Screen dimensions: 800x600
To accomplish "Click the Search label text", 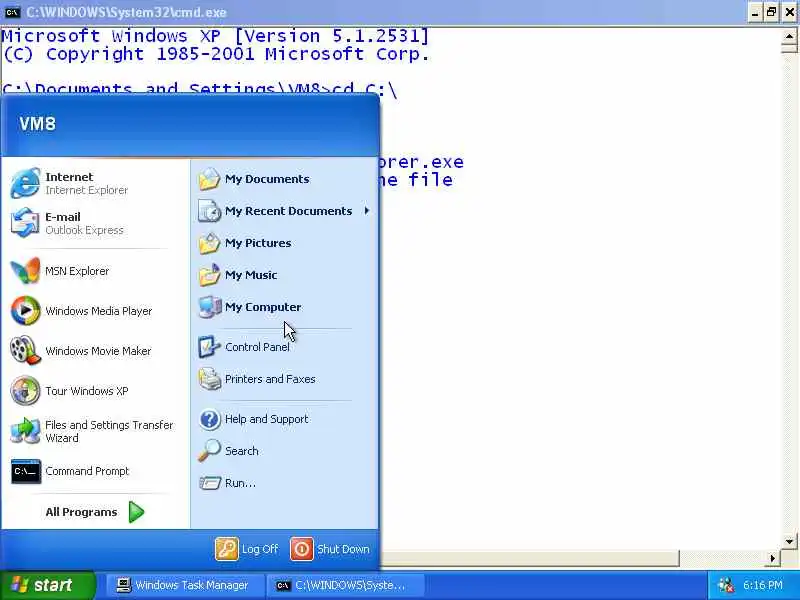I will click(242, 451).
